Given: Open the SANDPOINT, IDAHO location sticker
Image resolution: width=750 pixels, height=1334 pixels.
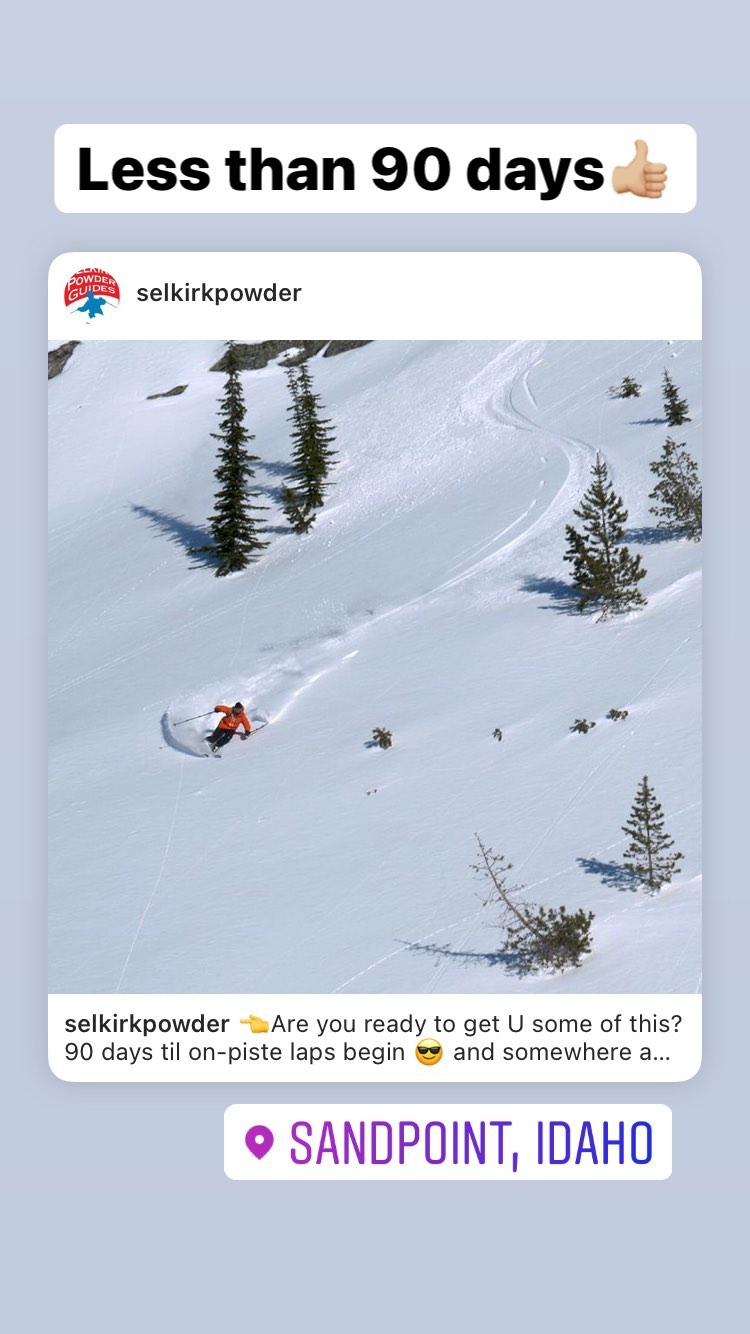Looking at the screenshot, I should pos(448,1142).
